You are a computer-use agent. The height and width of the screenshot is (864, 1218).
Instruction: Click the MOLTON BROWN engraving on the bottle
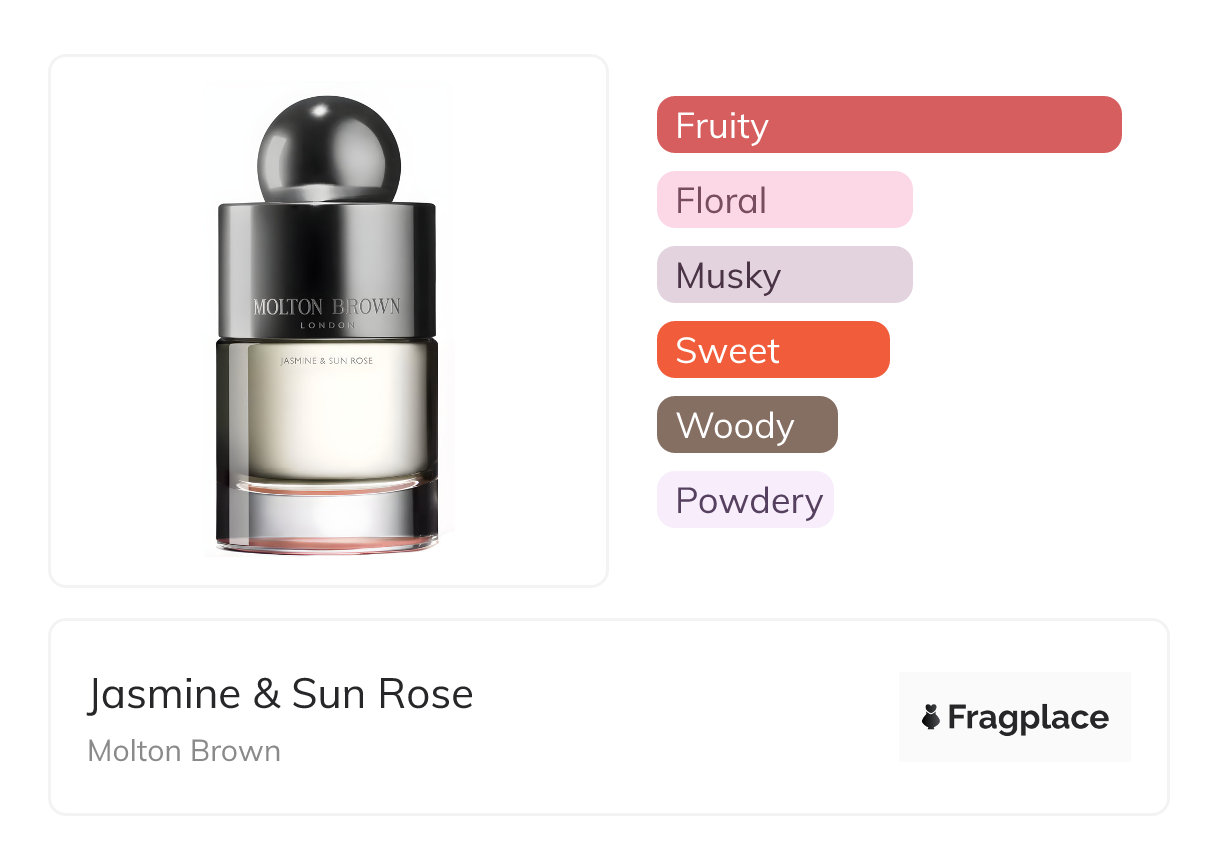pos(326,307)
